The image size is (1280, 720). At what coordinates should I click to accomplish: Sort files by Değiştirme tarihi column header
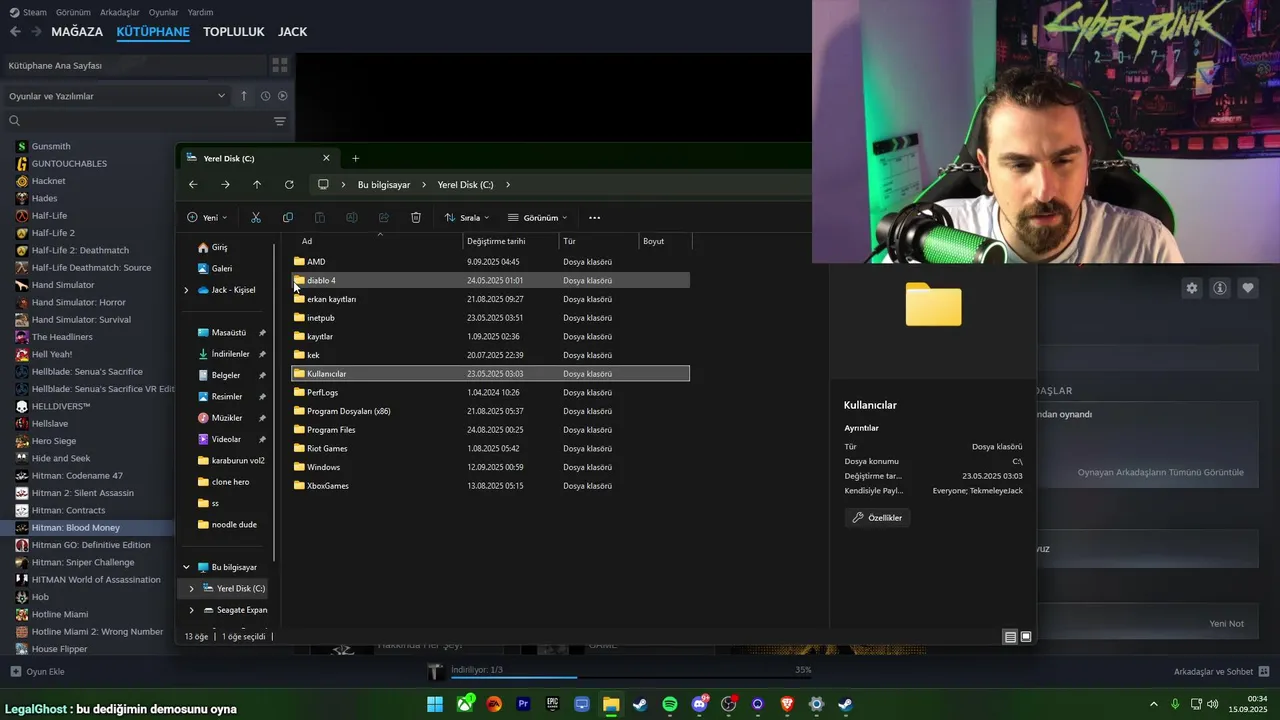click(x=511, y=241)
